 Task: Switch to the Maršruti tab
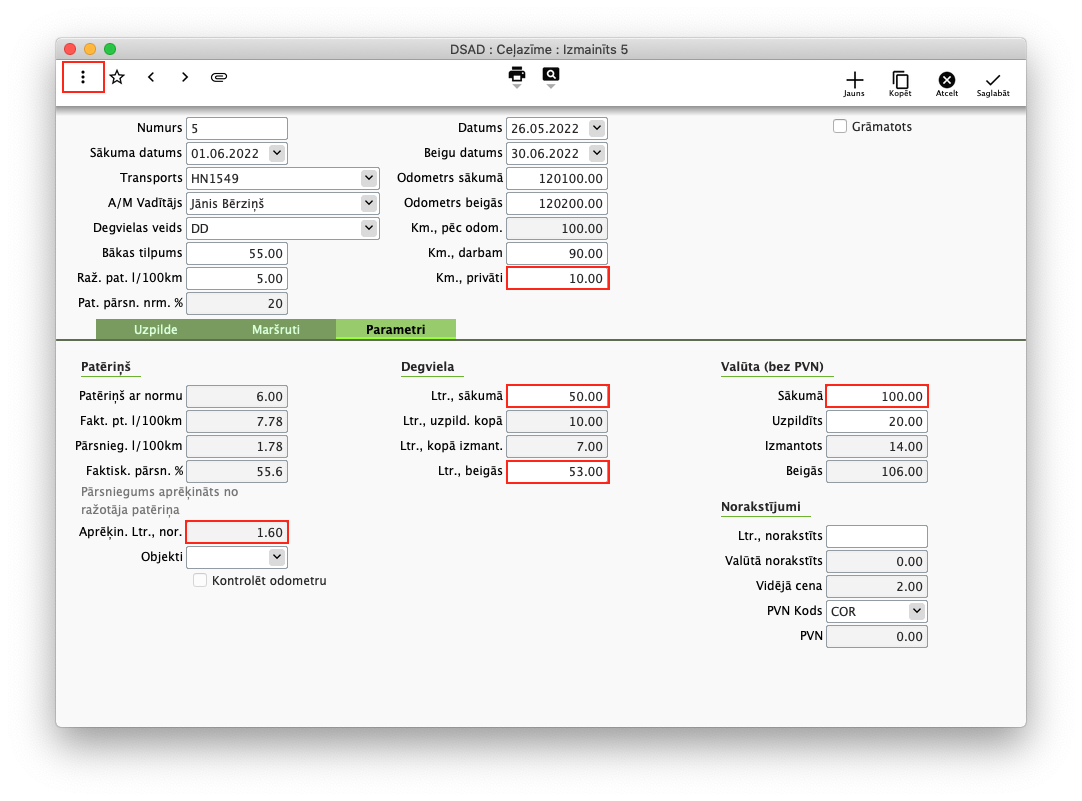(275, 329)
